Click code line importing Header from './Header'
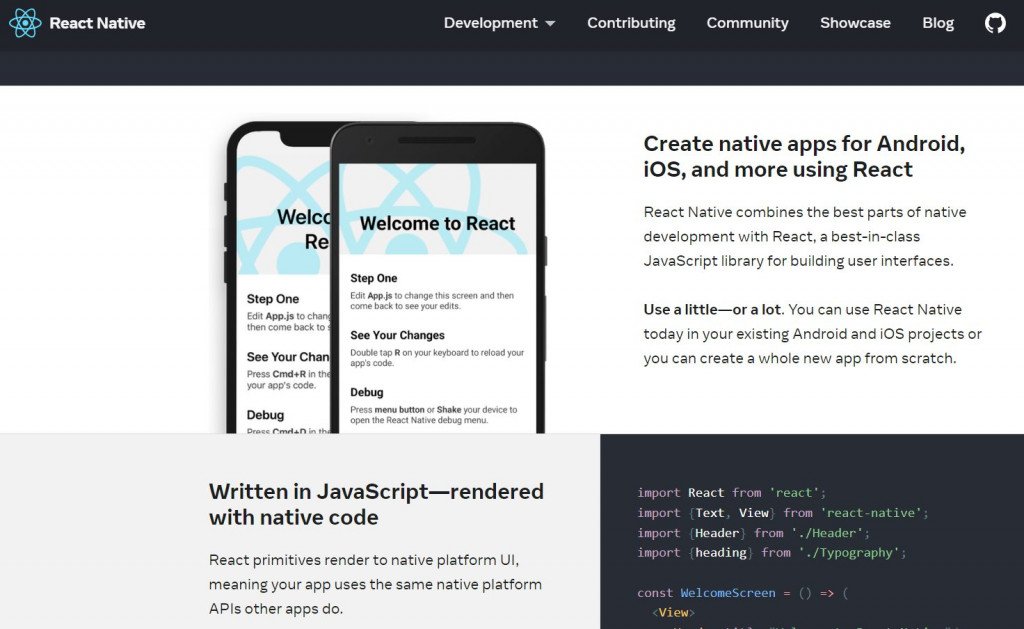Viewport: 1024px width, 629px height. (753, 533)
